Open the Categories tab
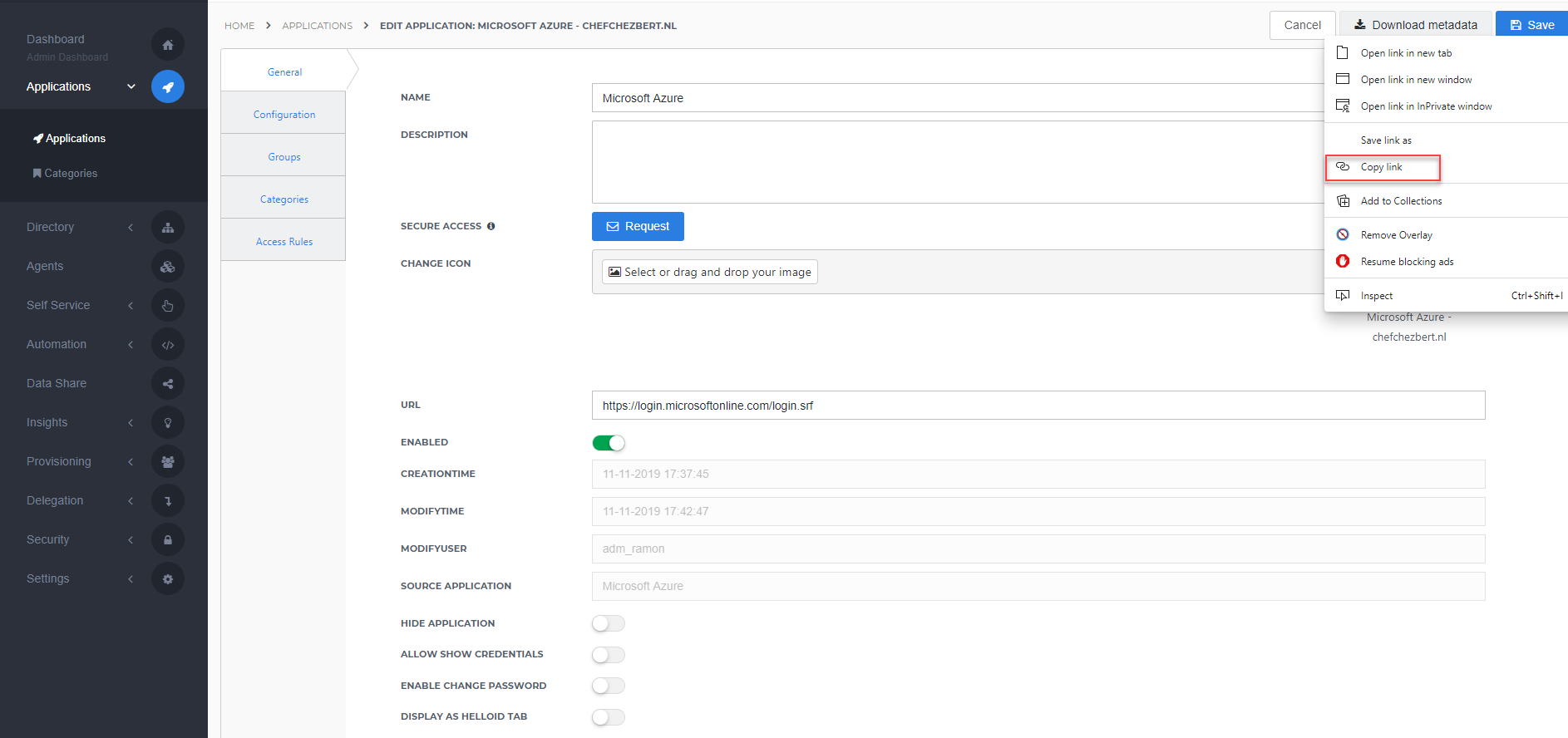The height and width of the screenshot is (738, 1568). (x=284, y=199)
